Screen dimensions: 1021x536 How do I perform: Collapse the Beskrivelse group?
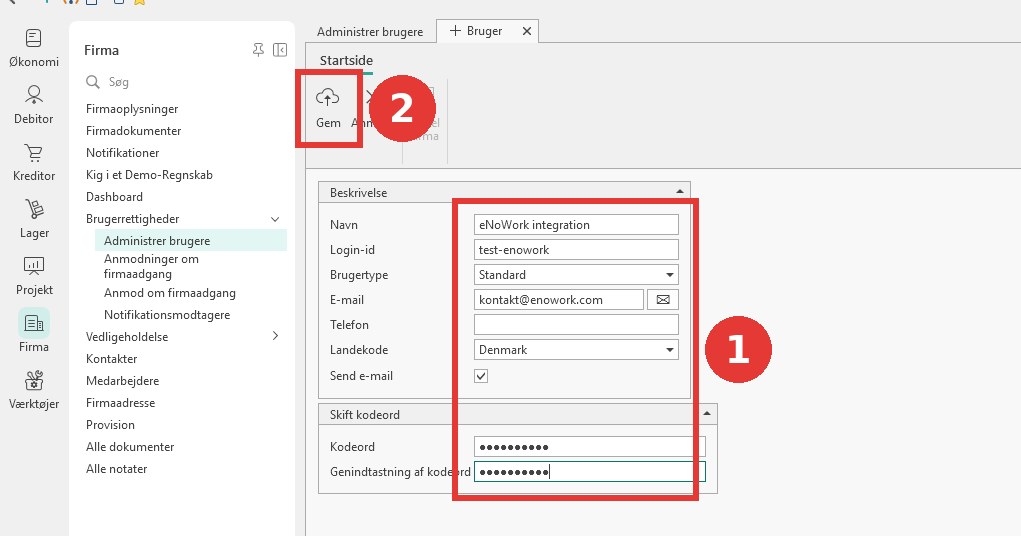point(680,191)
